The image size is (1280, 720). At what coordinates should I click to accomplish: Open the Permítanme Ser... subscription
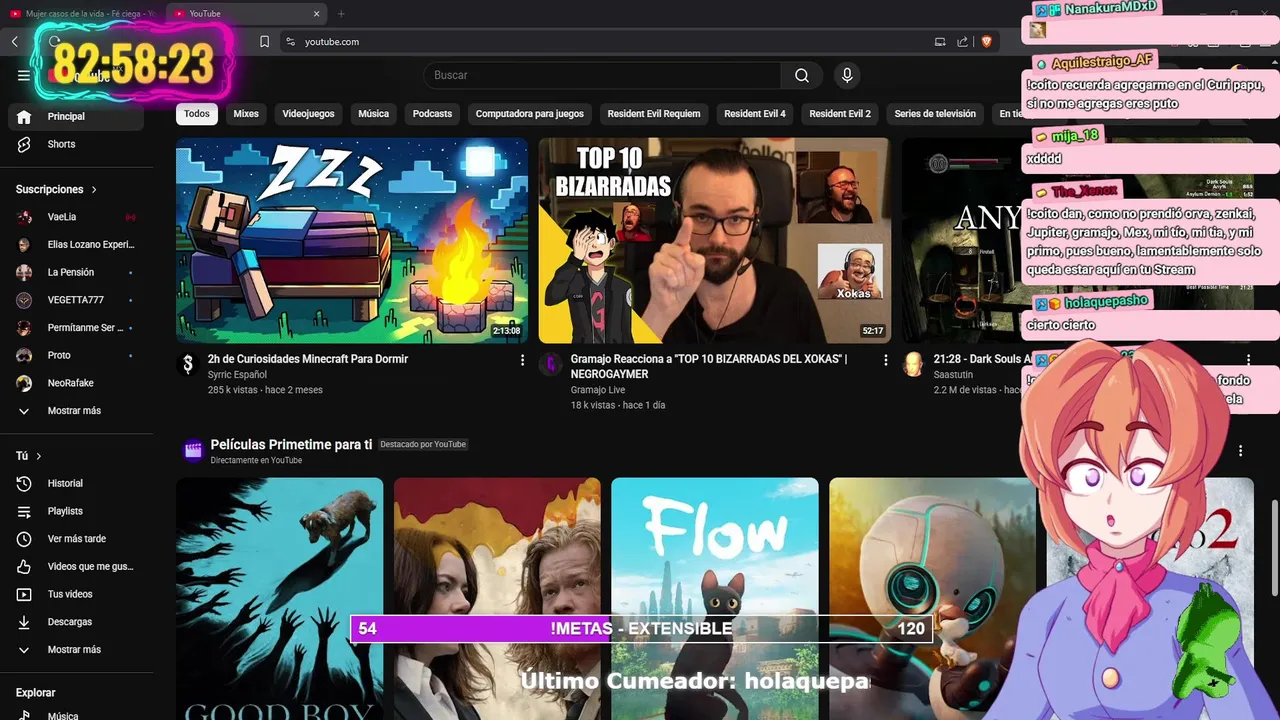coord(76,328)
